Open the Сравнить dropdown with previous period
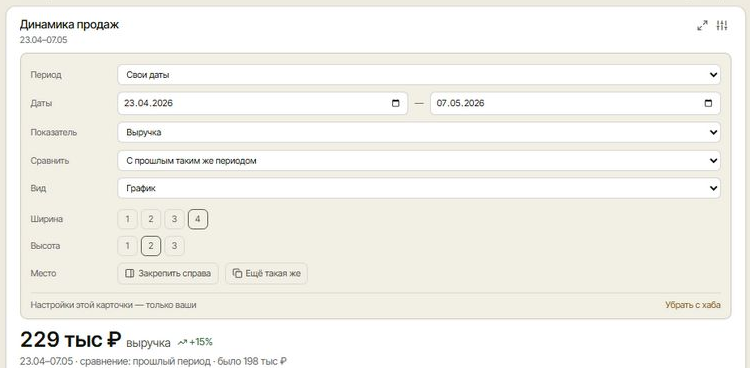 (x=419, y=161)
